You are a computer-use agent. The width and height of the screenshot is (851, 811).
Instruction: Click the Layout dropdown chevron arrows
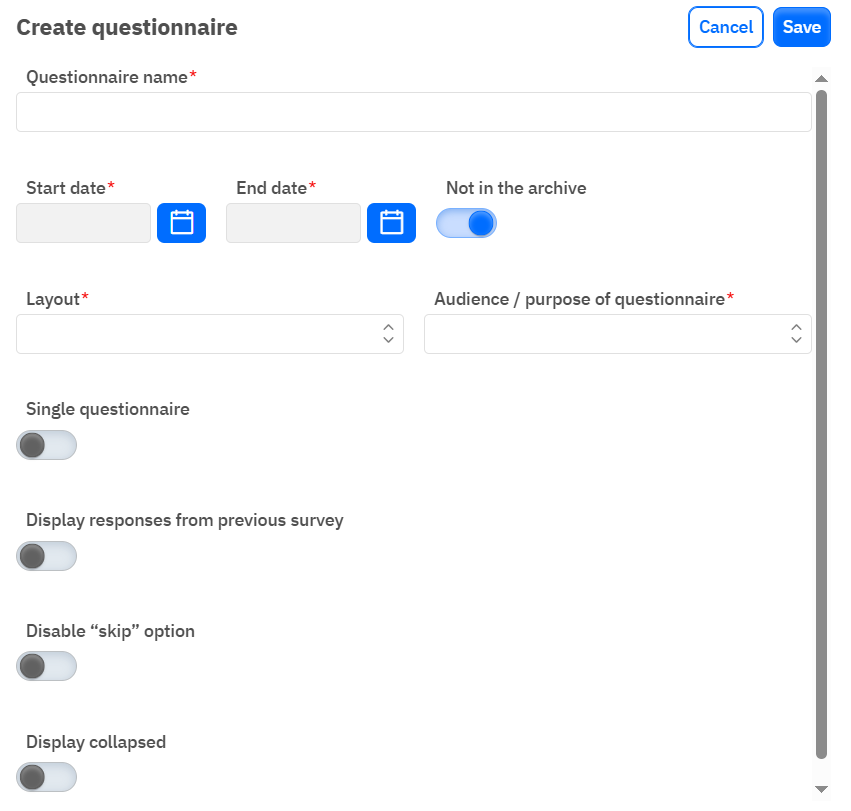(388, 334)
